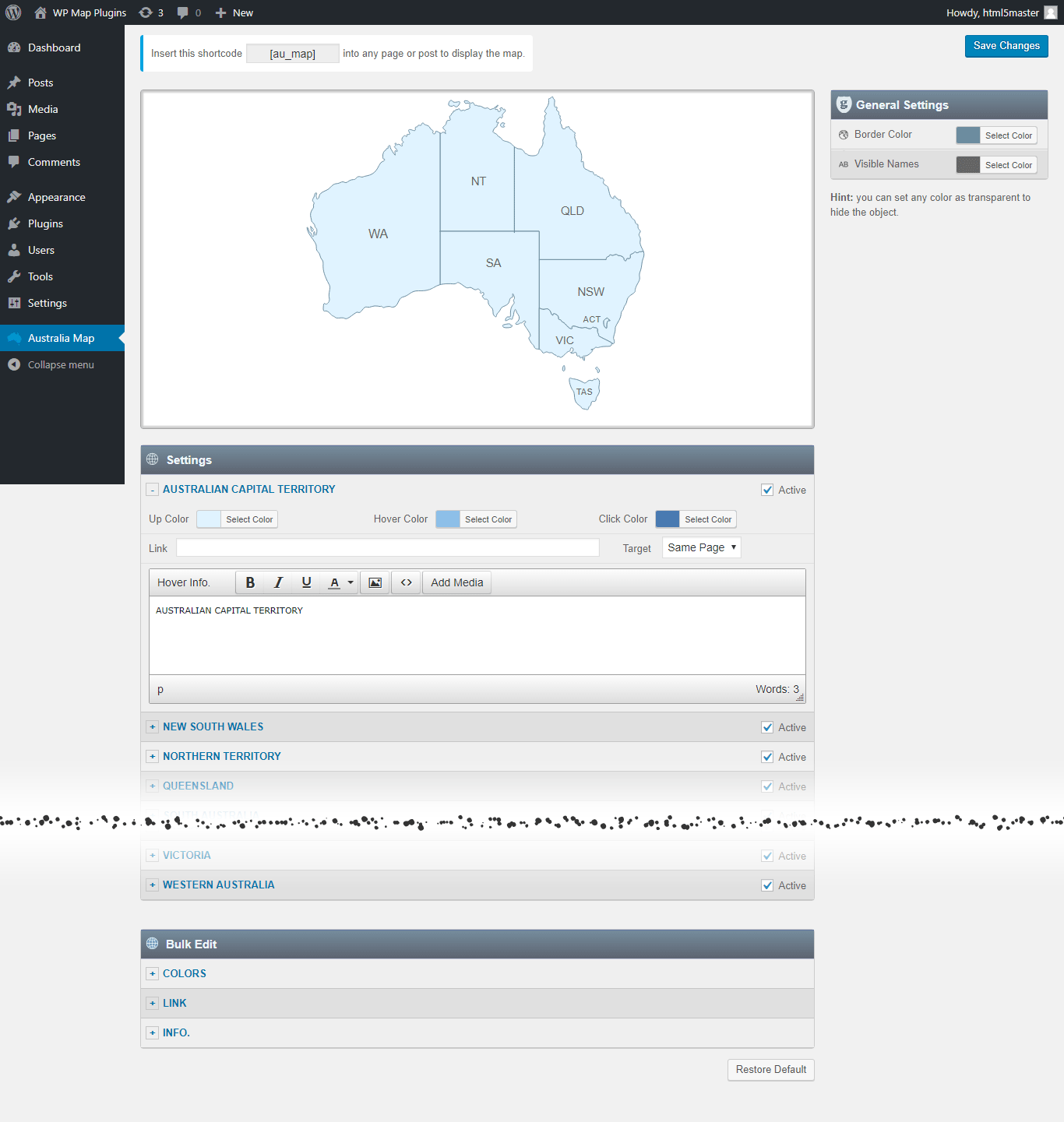Image resolution: width=1064 pixels, height=1122 pixels.
Task: Click Select Color for Visible Names
Action: [x=1009, y=165]
